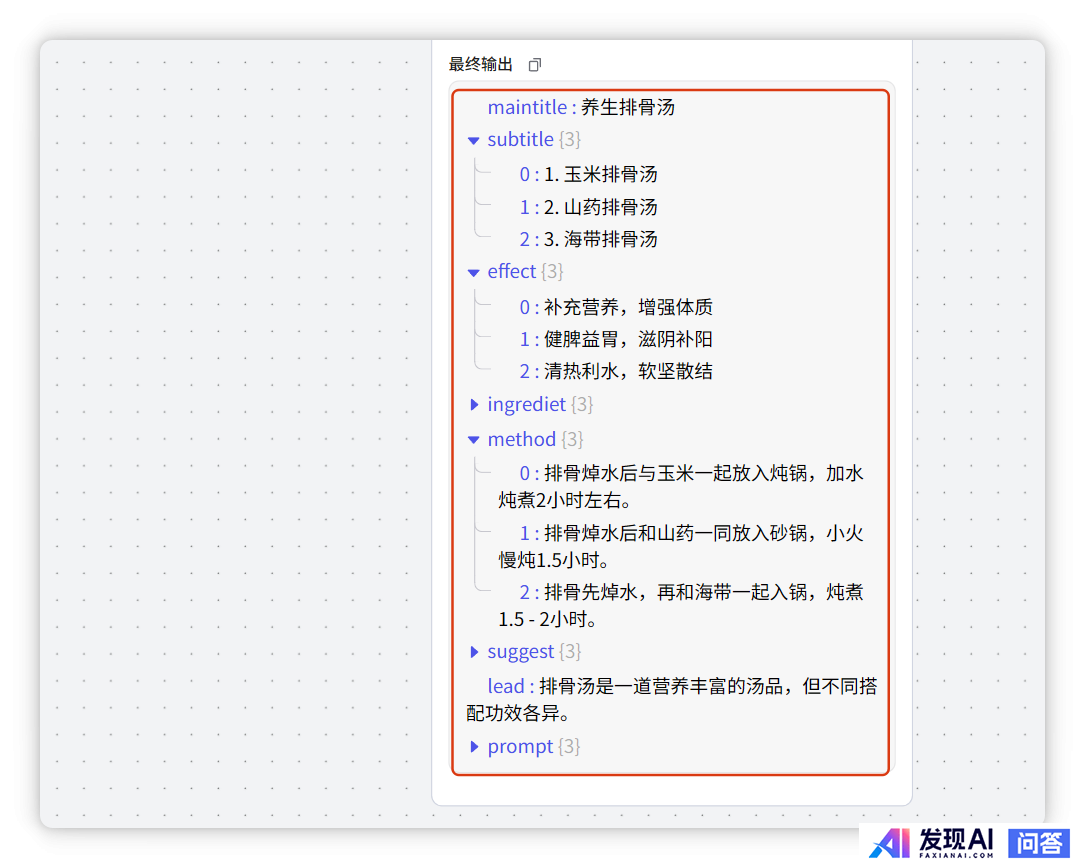
Task: Click subtitle item 海带排骨汤
Action: (x=600, y=240)
